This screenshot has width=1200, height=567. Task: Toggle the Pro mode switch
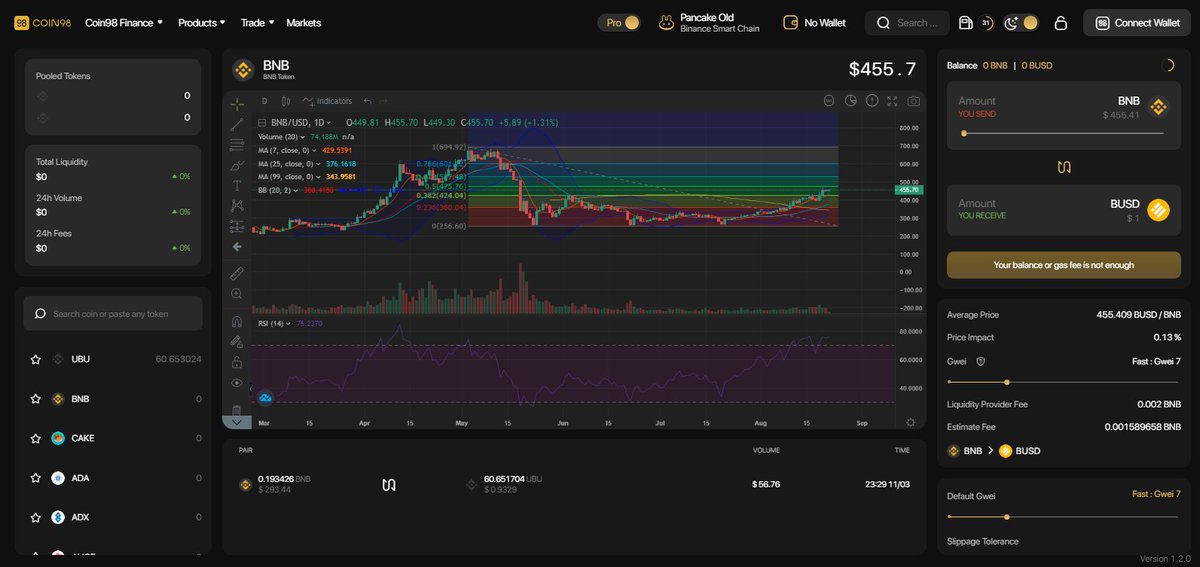[621, 22]
